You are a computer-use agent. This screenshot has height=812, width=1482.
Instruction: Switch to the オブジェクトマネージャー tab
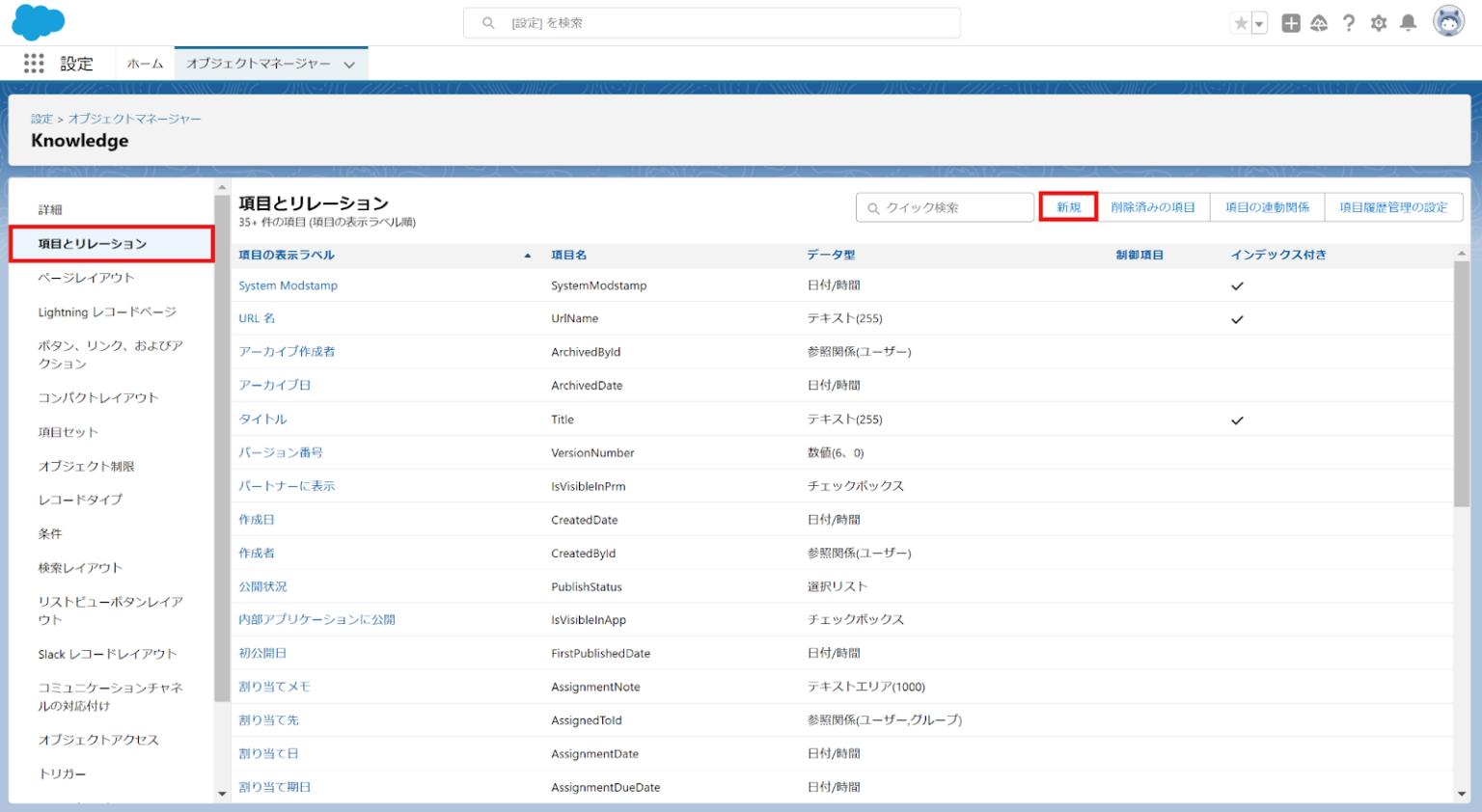(261, 63)
